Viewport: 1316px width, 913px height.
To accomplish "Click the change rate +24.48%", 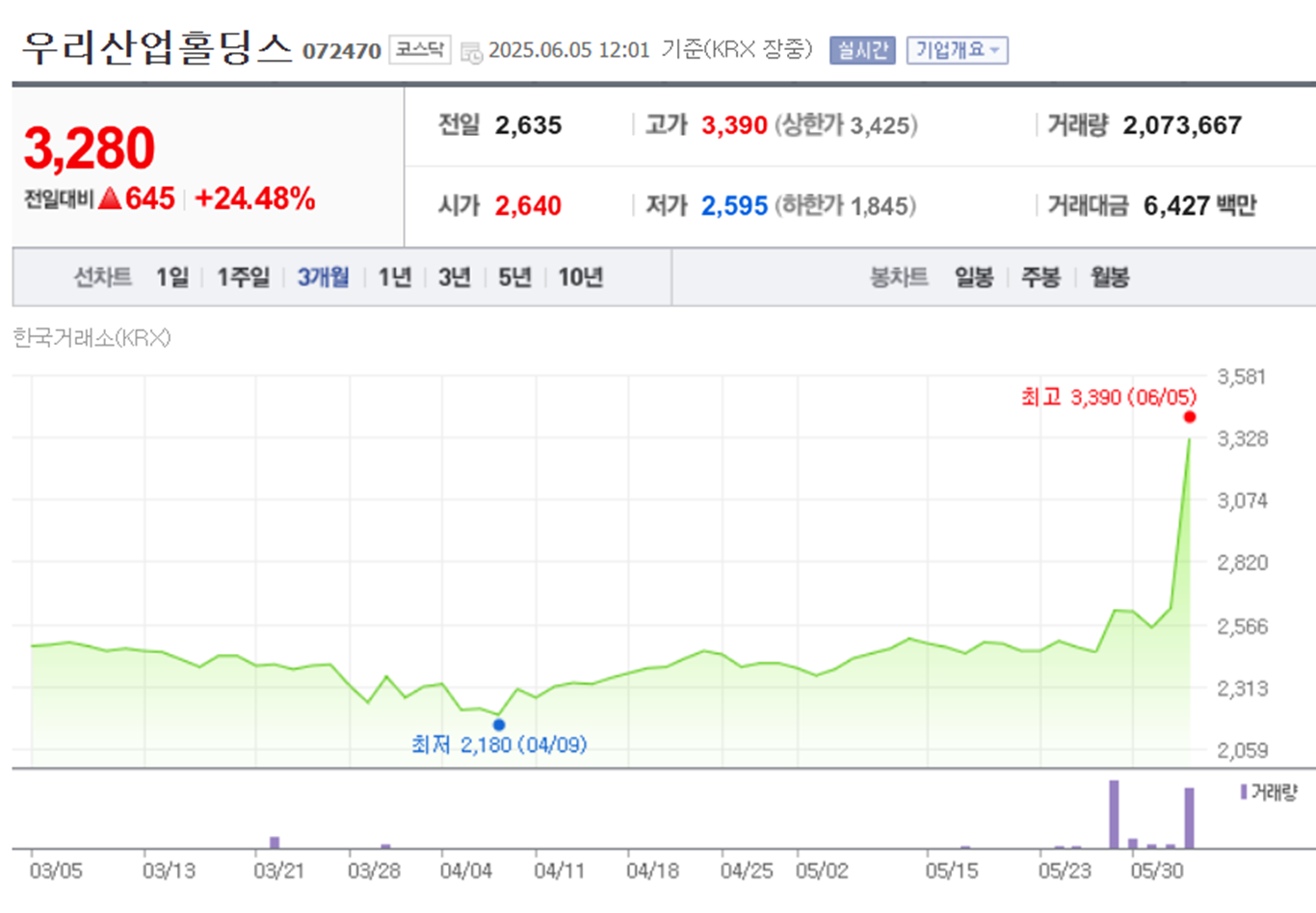I will point(255,198).
